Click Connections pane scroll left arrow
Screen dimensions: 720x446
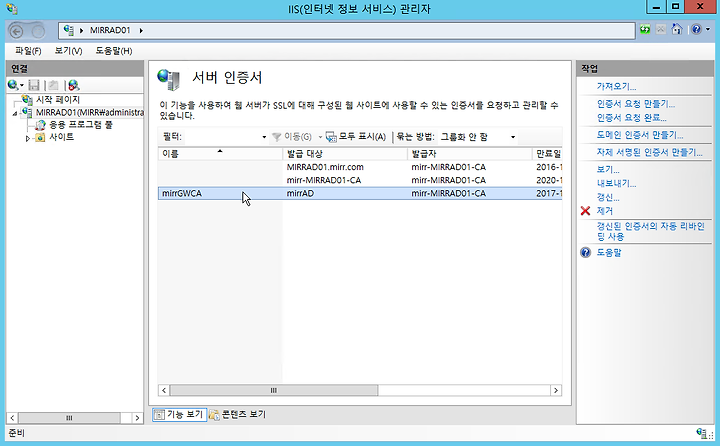tap(12, 418)
